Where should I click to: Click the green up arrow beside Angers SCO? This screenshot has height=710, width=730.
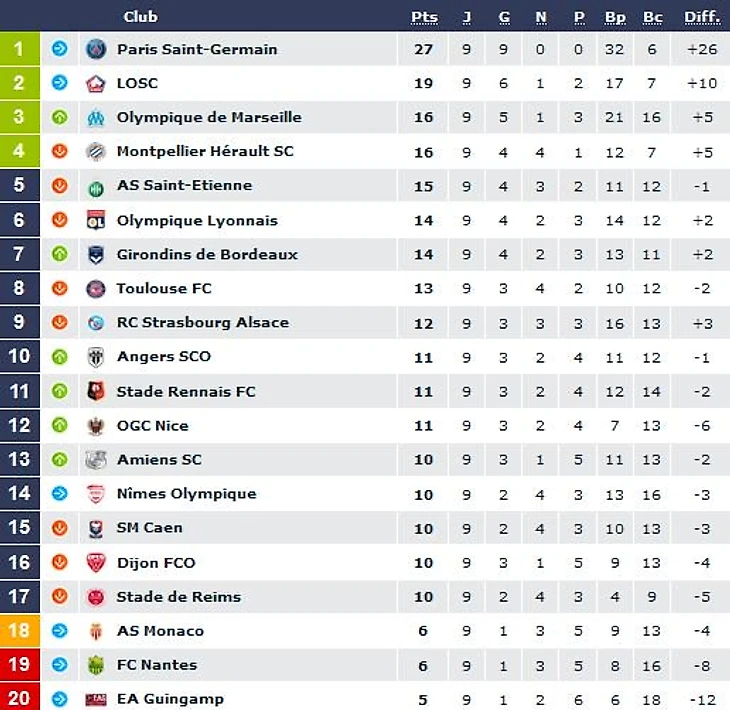point(59,356)
